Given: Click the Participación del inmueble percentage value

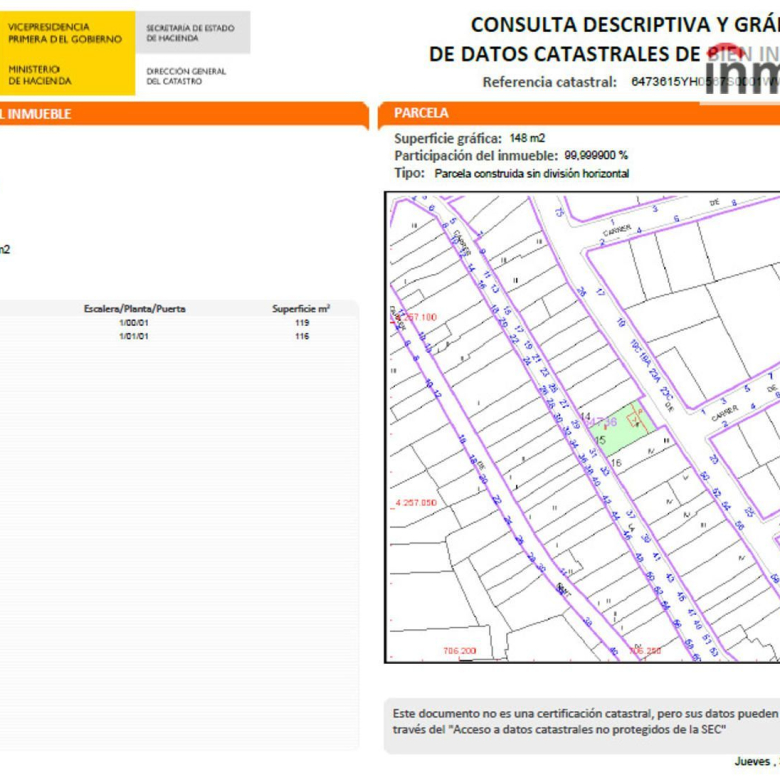Looking at the screenshot, I should (x=596, y=156).
